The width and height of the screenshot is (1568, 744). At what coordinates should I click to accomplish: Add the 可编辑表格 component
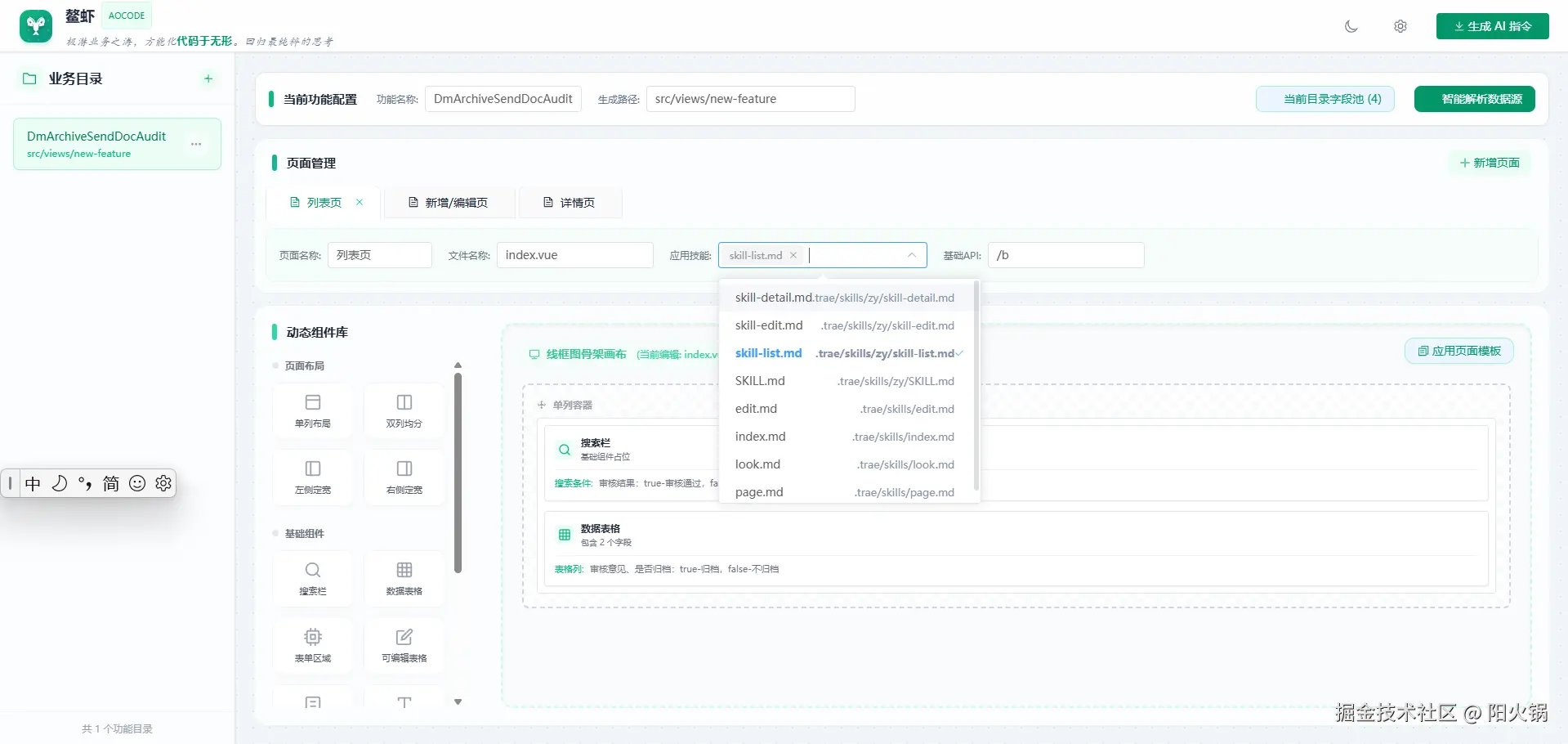pos(404,645)
